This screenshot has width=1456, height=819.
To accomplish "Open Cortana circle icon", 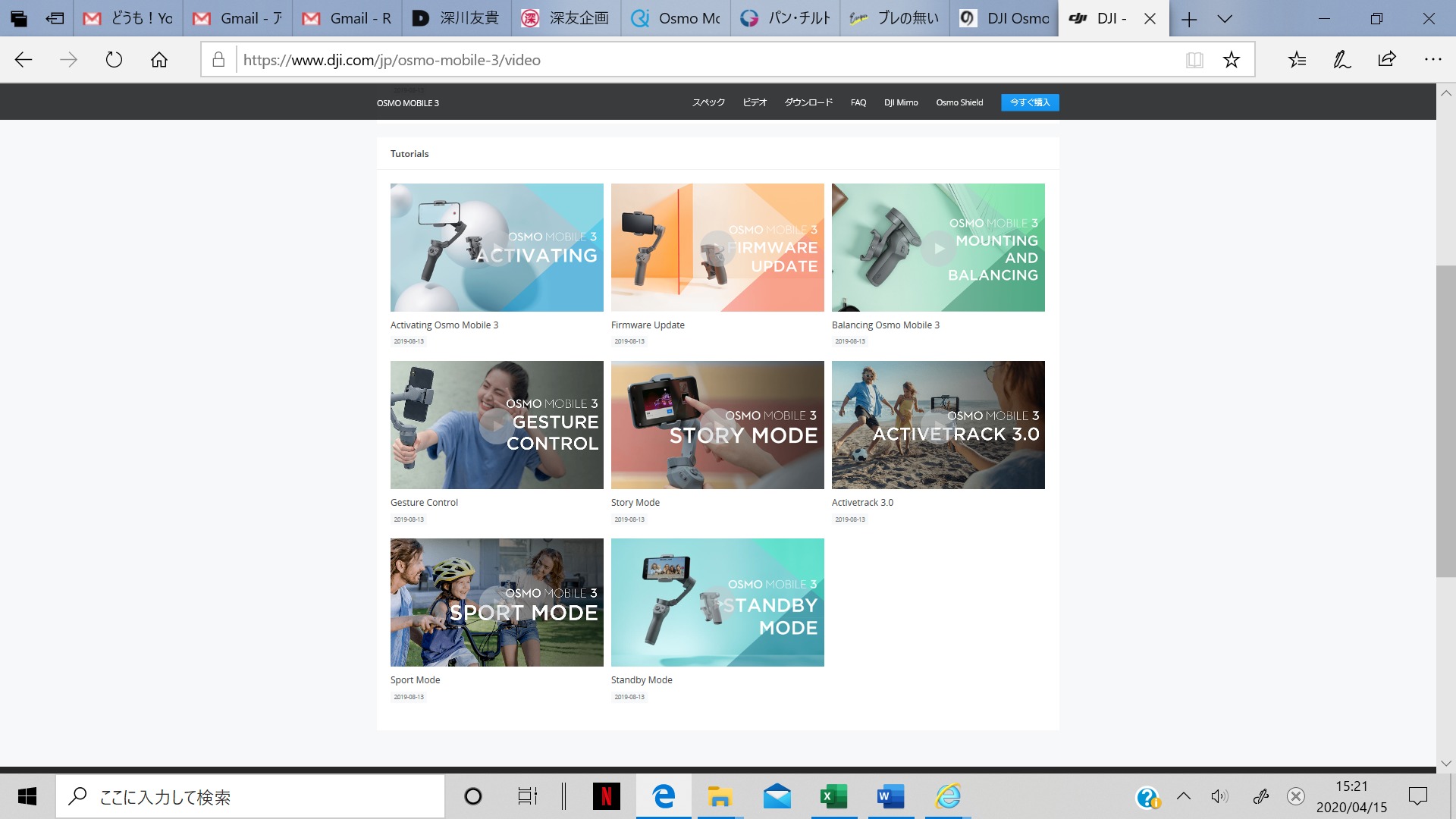I will click(x=472, y=796).
